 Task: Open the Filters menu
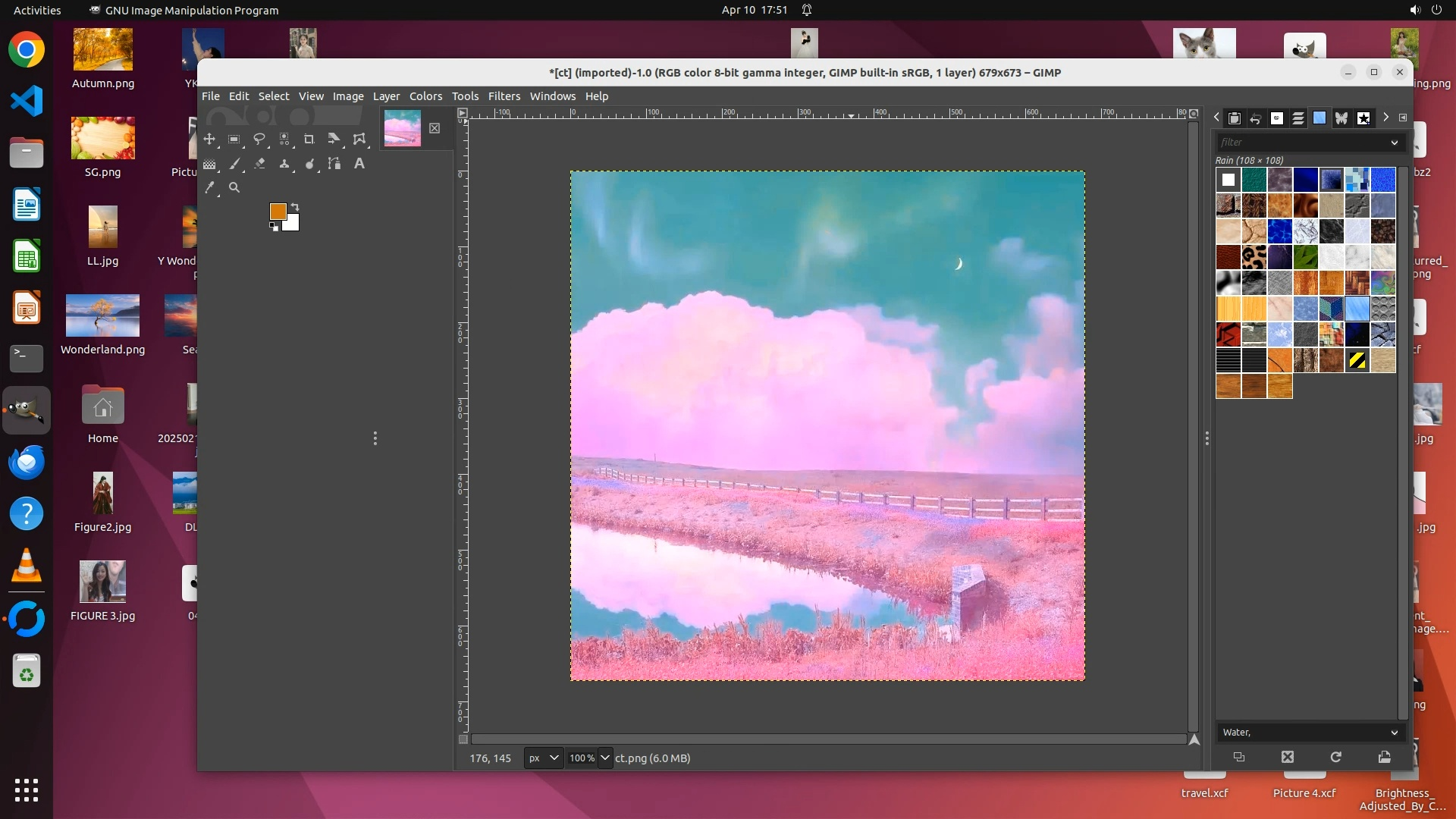pyautogui.click(x=504, y=96)
